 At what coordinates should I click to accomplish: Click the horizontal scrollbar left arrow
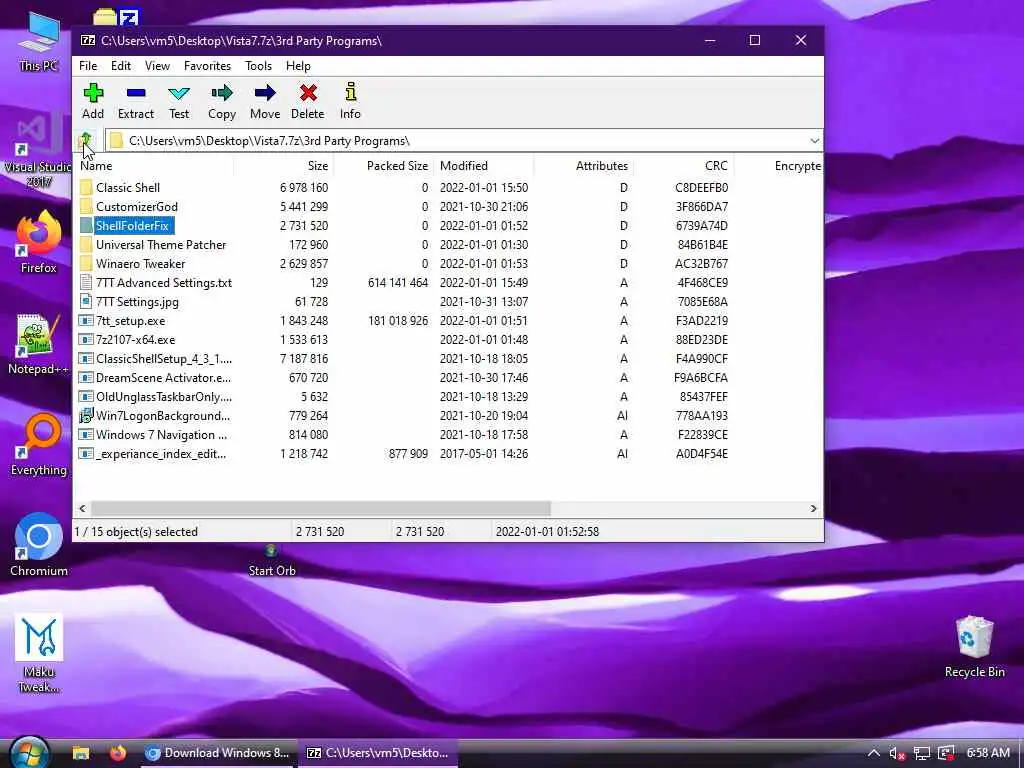pyautogui.click(x=82, y=508)
